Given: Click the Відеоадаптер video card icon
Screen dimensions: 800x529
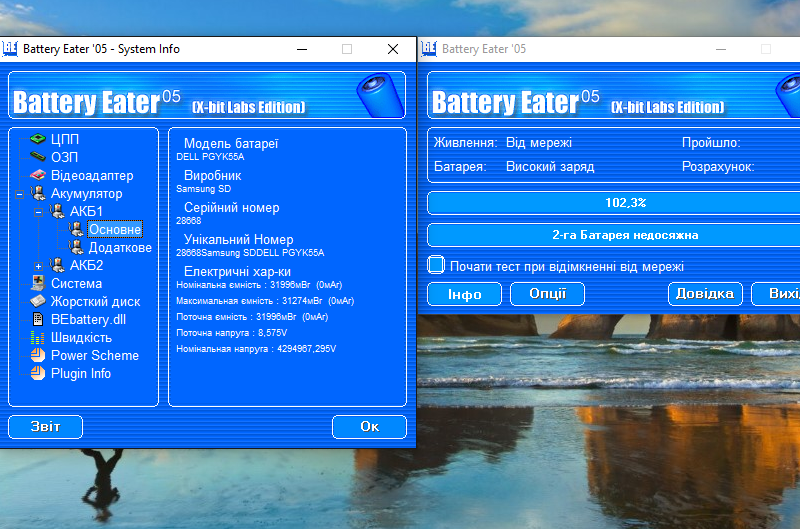Looking at the screenshot, I should click(38, 175).
